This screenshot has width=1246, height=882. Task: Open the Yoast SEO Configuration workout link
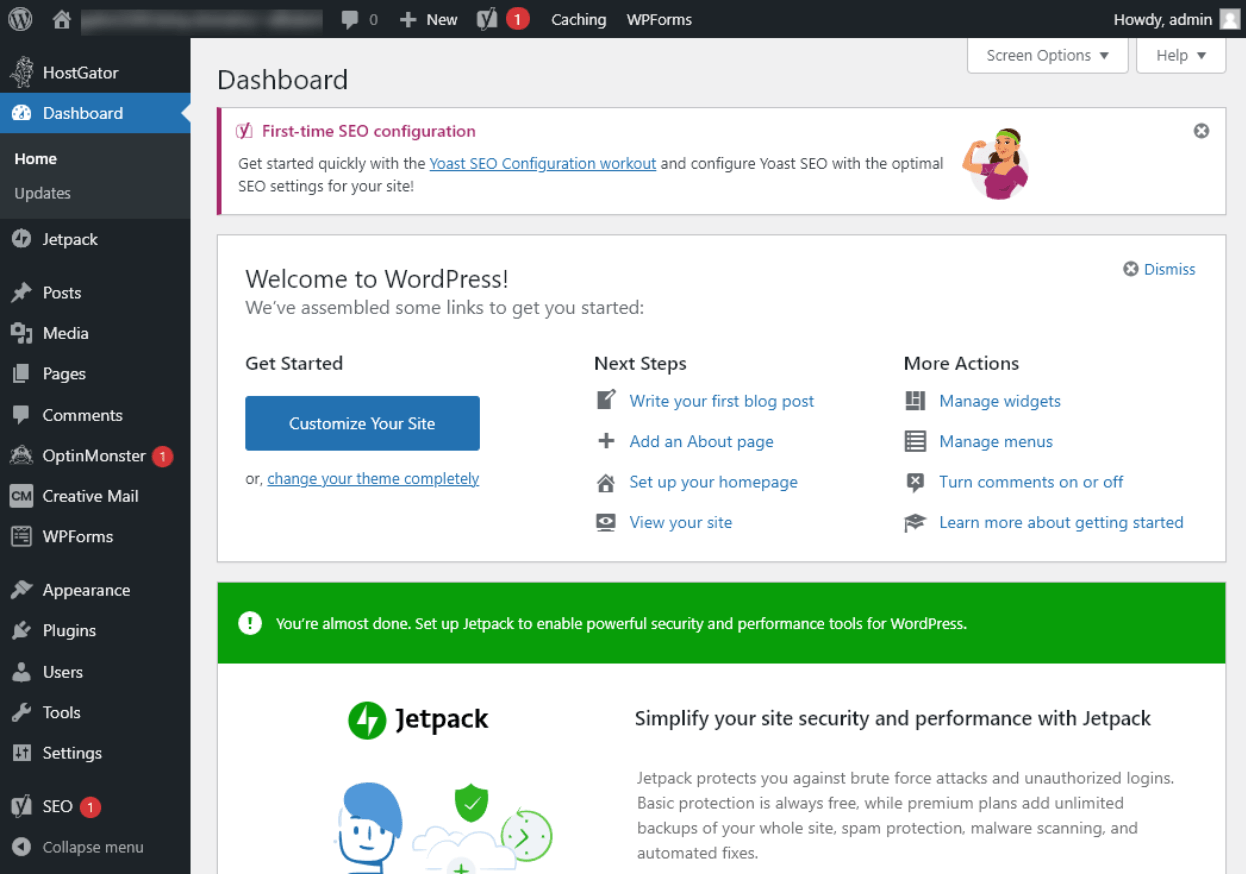pos(542,163)
